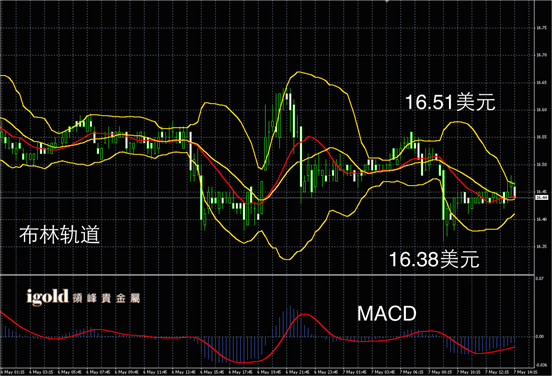Click the 16.50 price axis label
This screenshot has width=552, height=376.
coord(541,165)
